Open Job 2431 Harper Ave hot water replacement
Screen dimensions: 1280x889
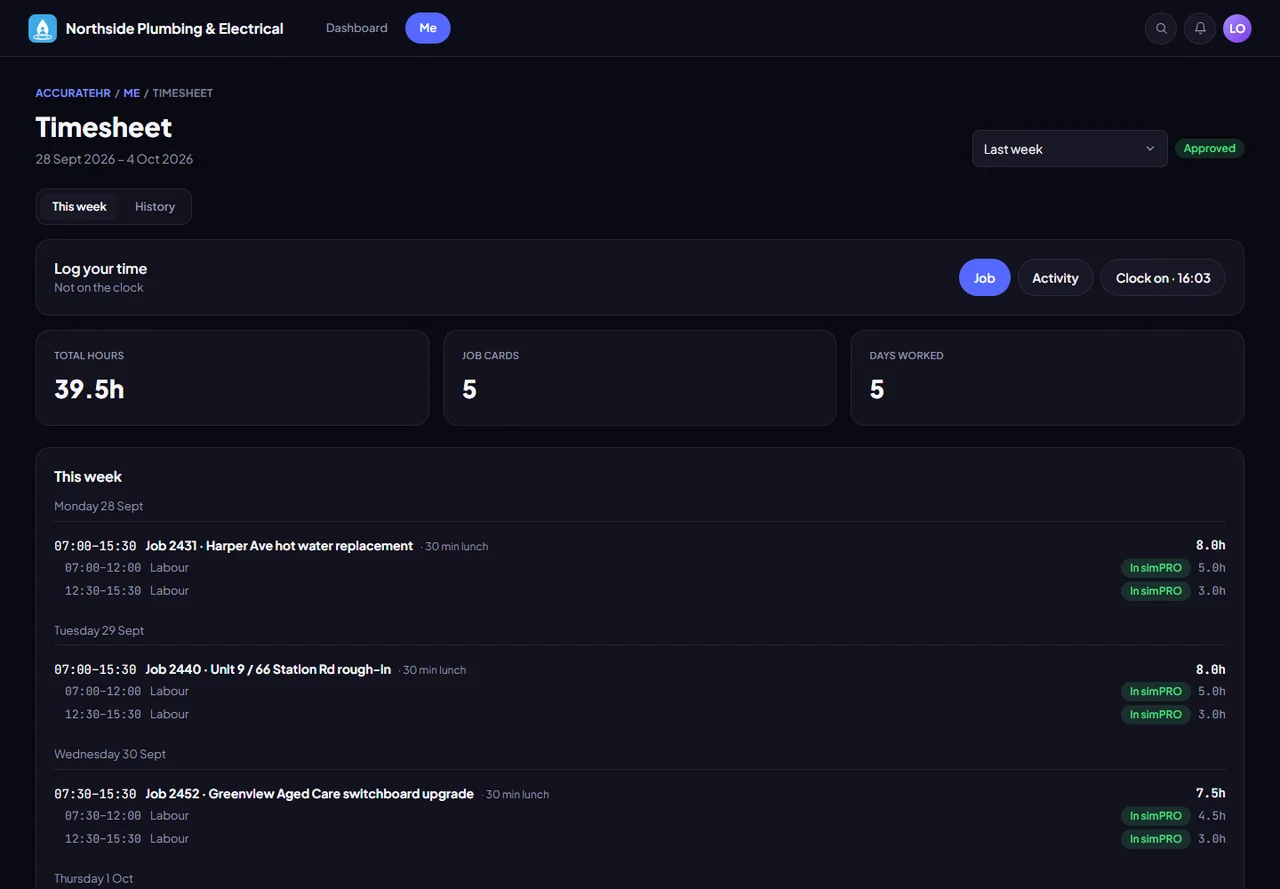pyautogui.click(x=279, y=546)
